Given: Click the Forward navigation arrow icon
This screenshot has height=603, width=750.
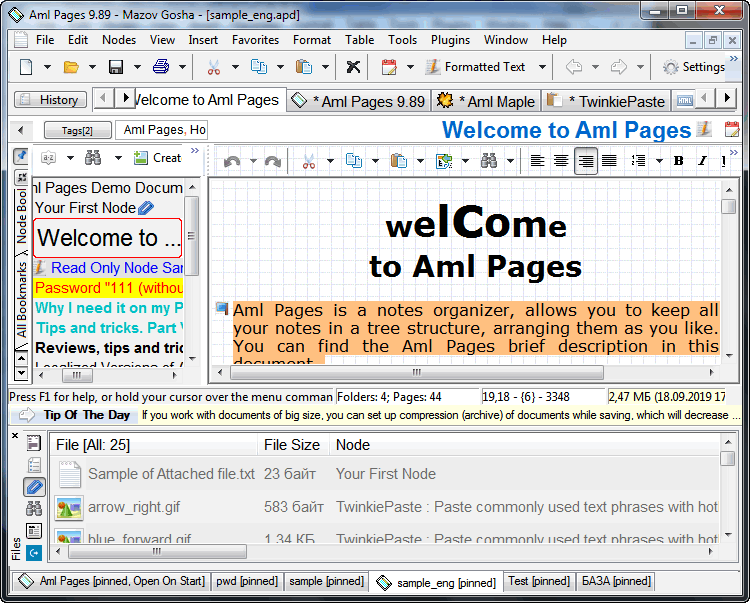Looking at the screenshot, I should [618, 67].
